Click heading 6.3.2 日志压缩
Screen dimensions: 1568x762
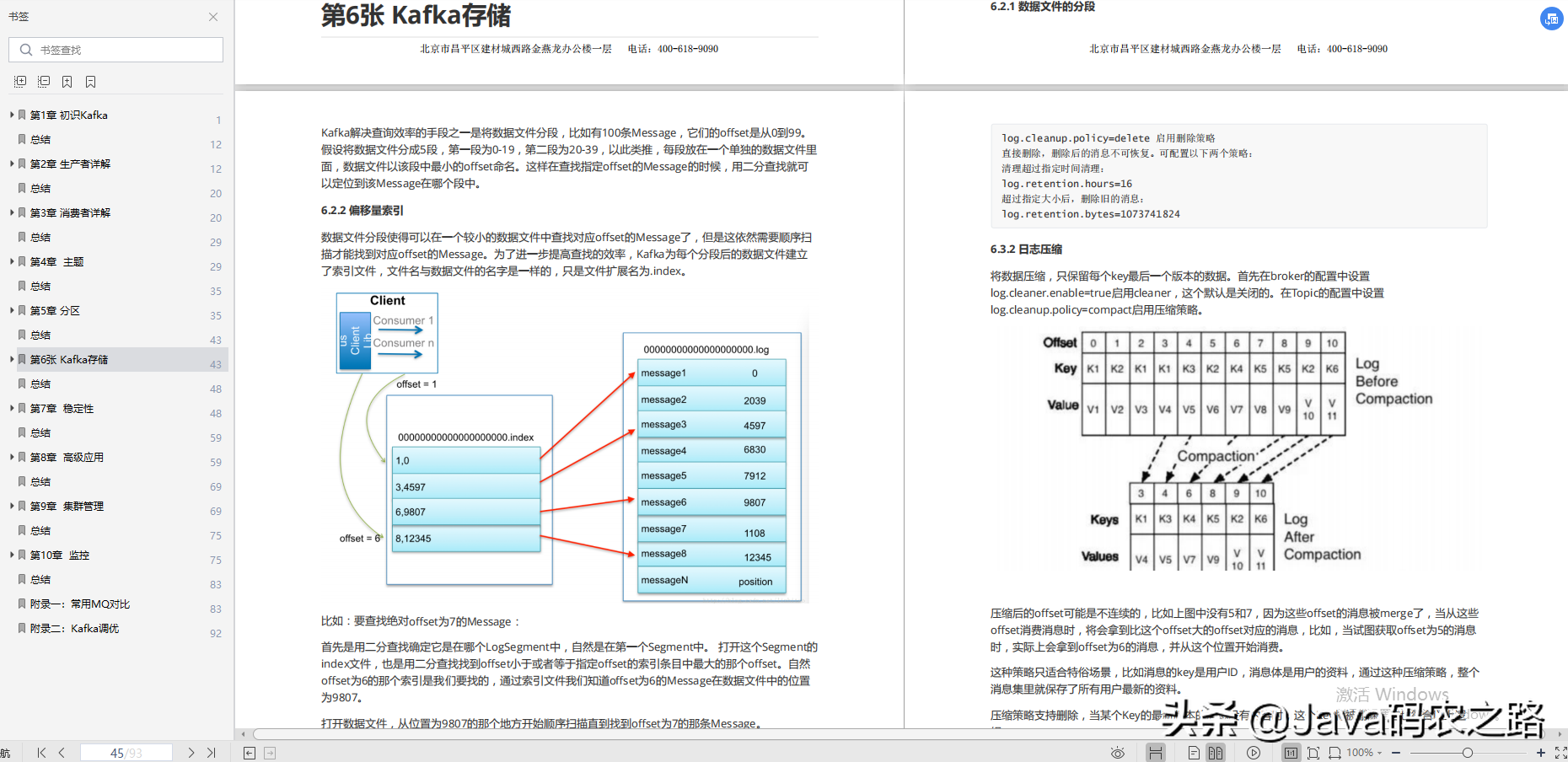click(x=1026, y=250)
